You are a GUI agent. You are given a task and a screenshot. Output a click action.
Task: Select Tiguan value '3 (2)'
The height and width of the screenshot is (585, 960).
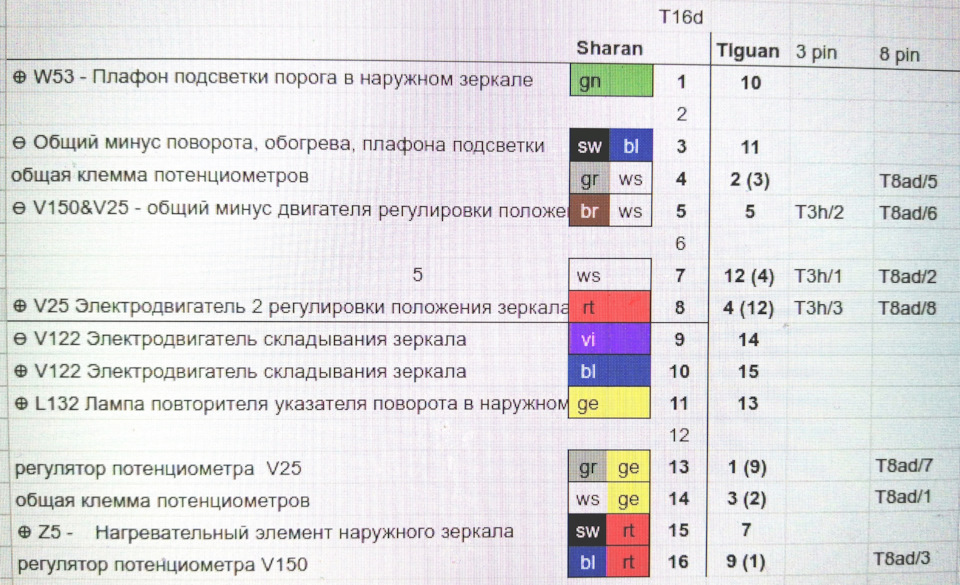746,499
